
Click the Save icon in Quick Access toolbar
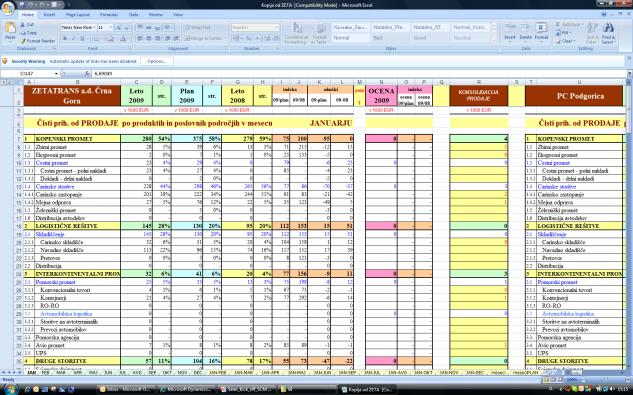coord(22,4)
